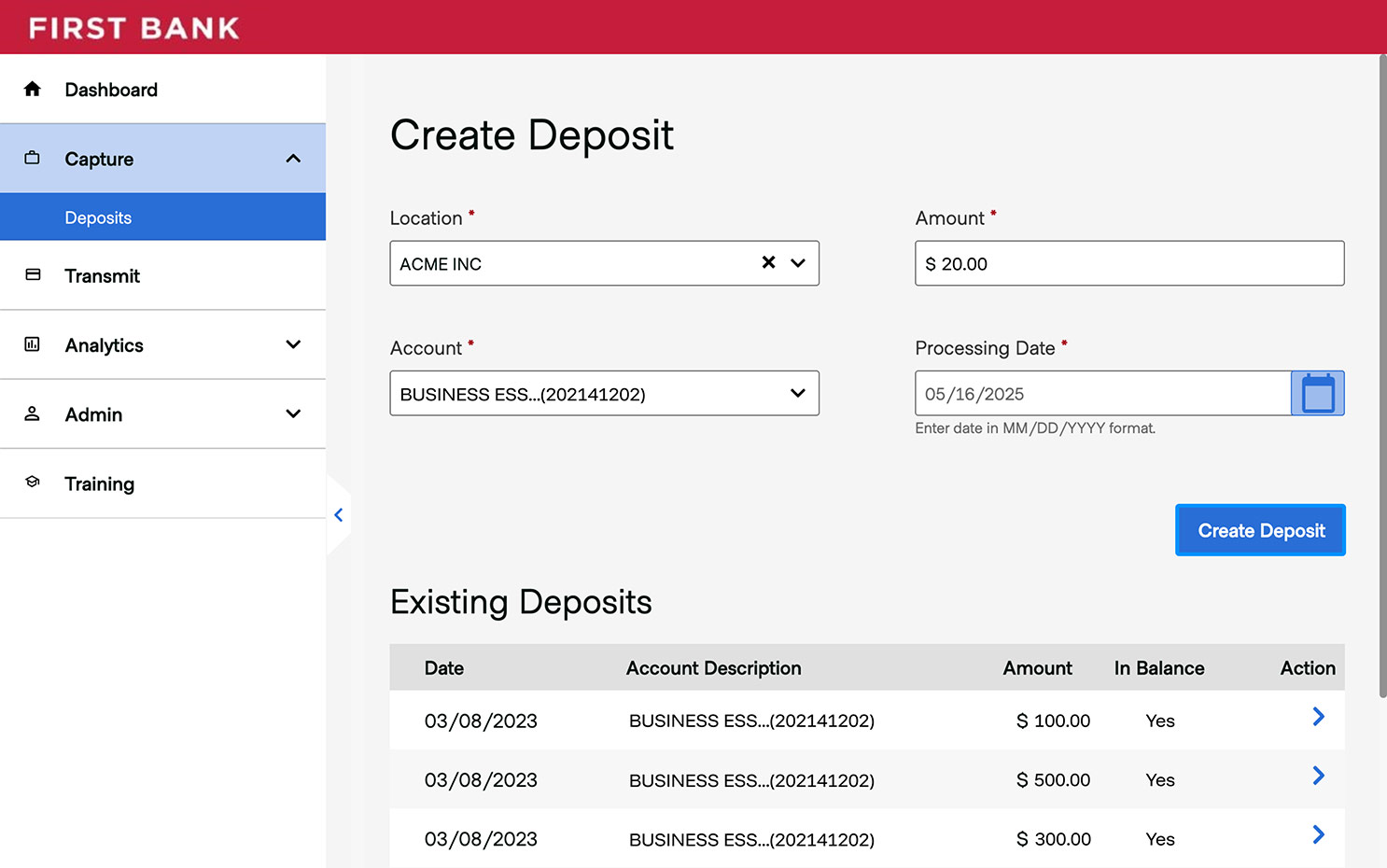
Task: Click the First Bank logo
Action: [134, 28]
